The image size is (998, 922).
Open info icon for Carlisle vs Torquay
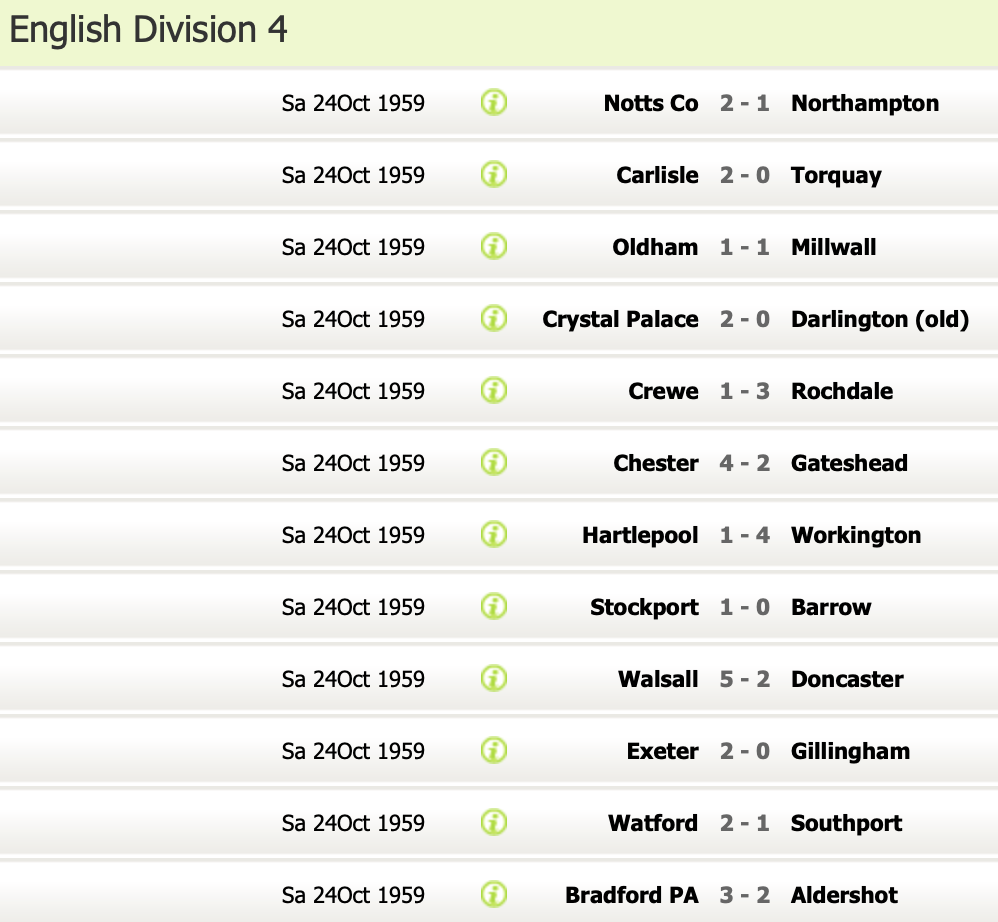494,175
